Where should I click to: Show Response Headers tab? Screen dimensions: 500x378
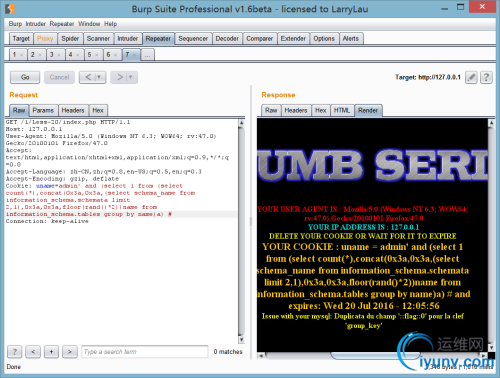[x=296, y=110]
